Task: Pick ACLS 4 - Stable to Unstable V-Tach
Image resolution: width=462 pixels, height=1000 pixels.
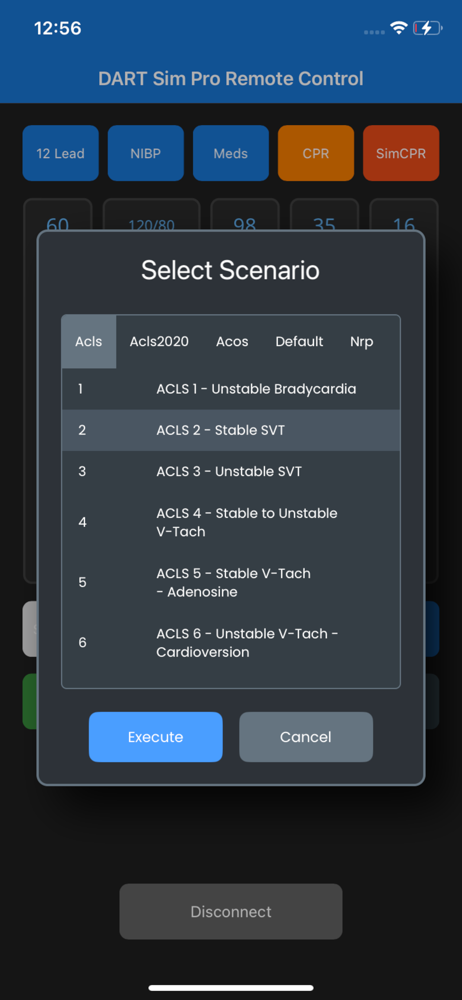Action: (231, 522)
